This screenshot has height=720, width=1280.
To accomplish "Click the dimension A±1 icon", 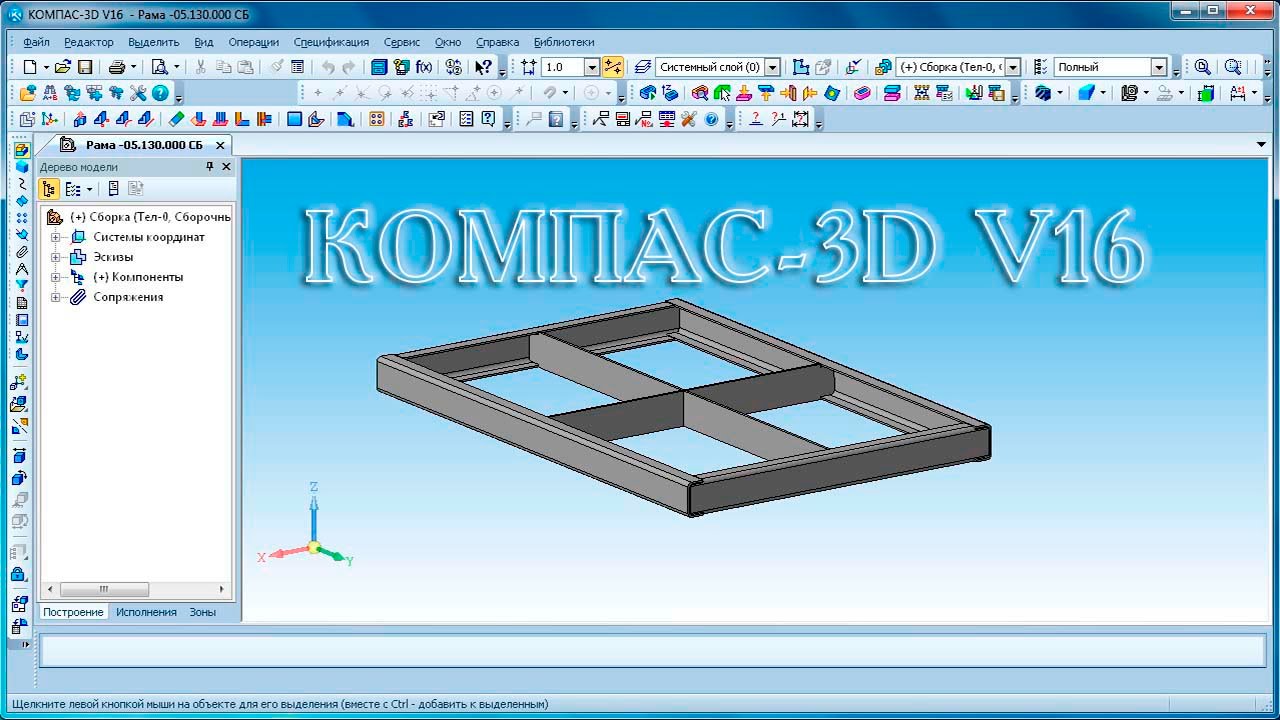I will coord(1238,93).
